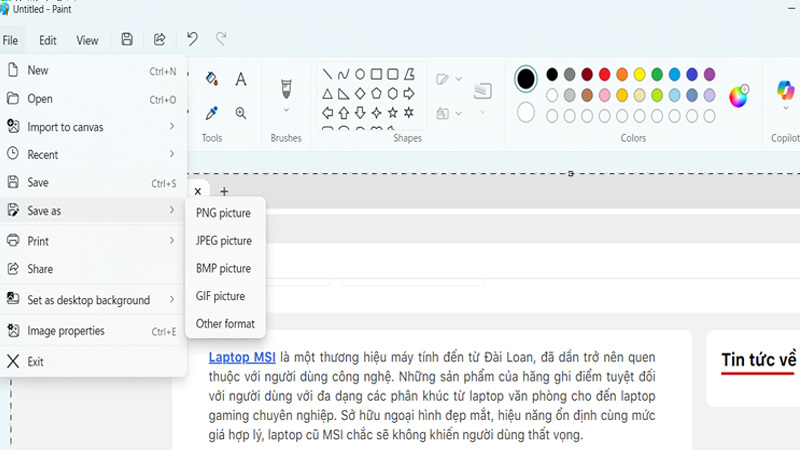Click the Redo arrow
Screen dimensions: 800x450
[x=221, y=39]
